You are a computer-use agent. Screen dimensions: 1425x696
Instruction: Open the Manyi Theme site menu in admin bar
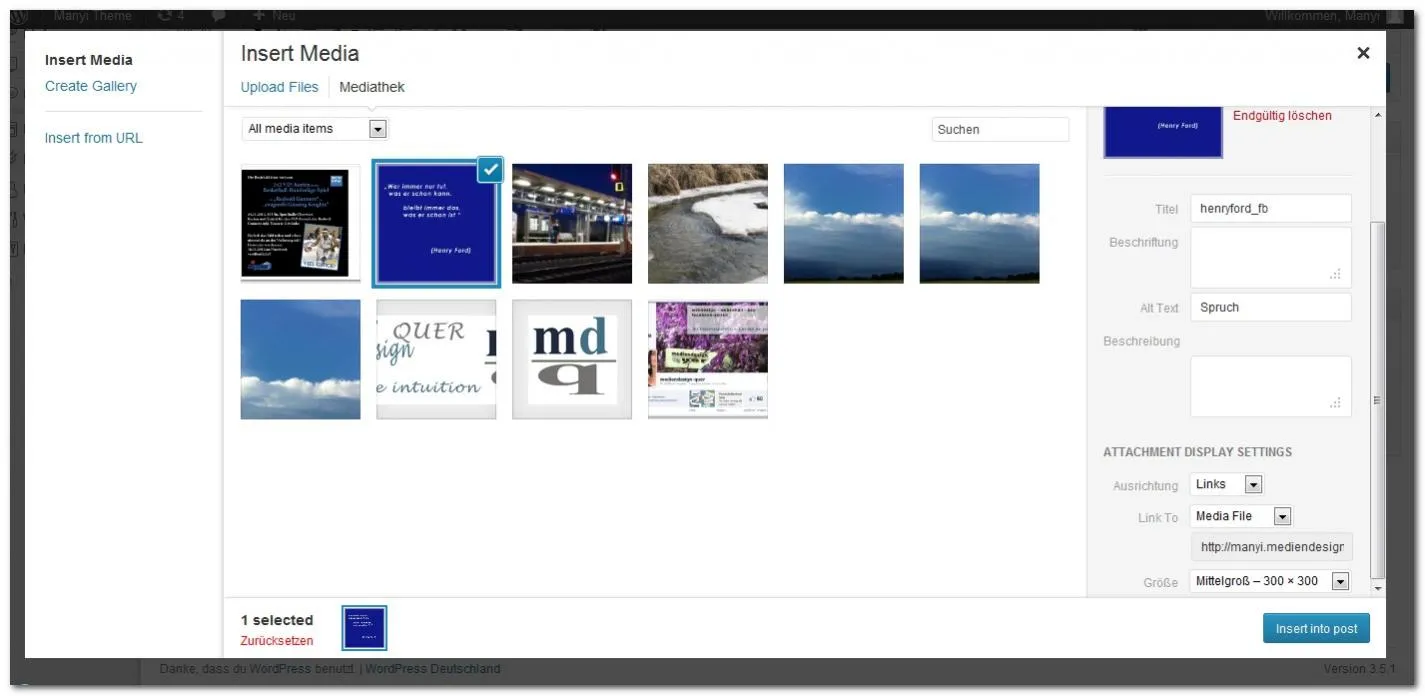(92, 16)
